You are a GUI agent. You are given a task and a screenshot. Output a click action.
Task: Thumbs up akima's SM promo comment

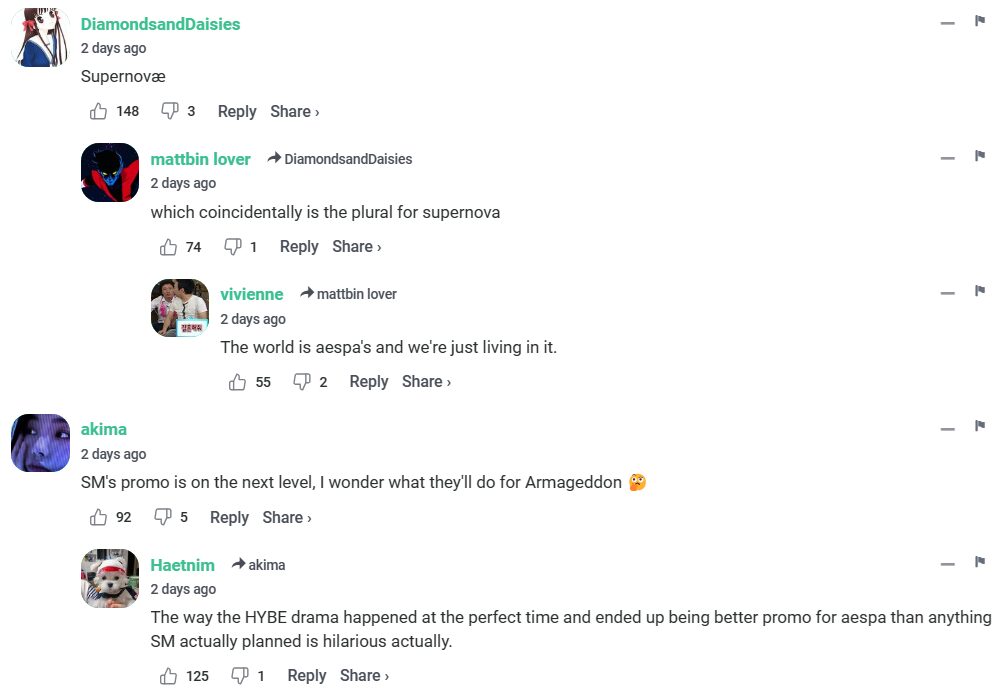[98, 517]
